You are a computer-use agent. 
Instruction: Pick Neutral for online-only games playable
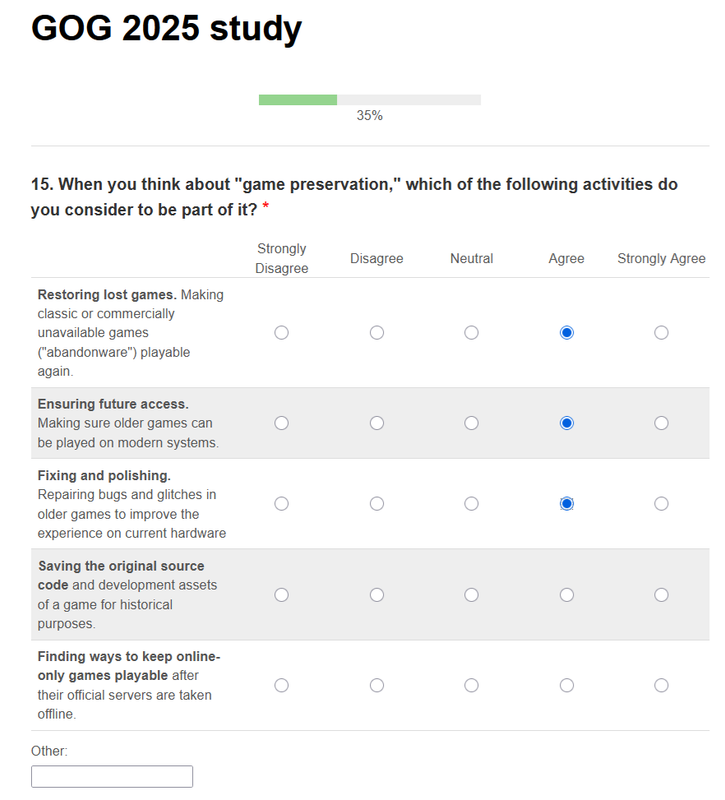471,685
